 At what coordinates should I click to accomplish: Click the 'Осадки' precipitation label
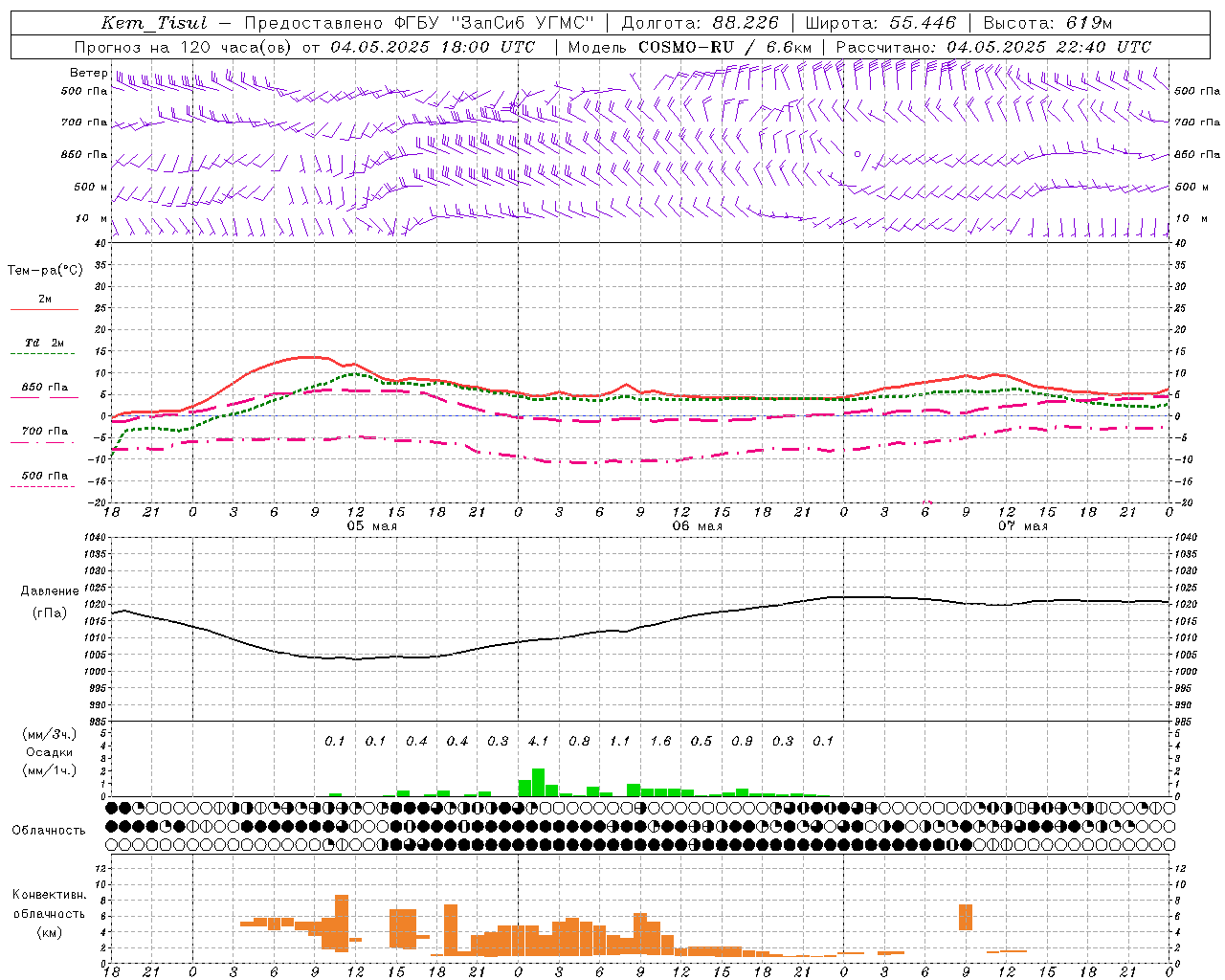coord(49,752)
